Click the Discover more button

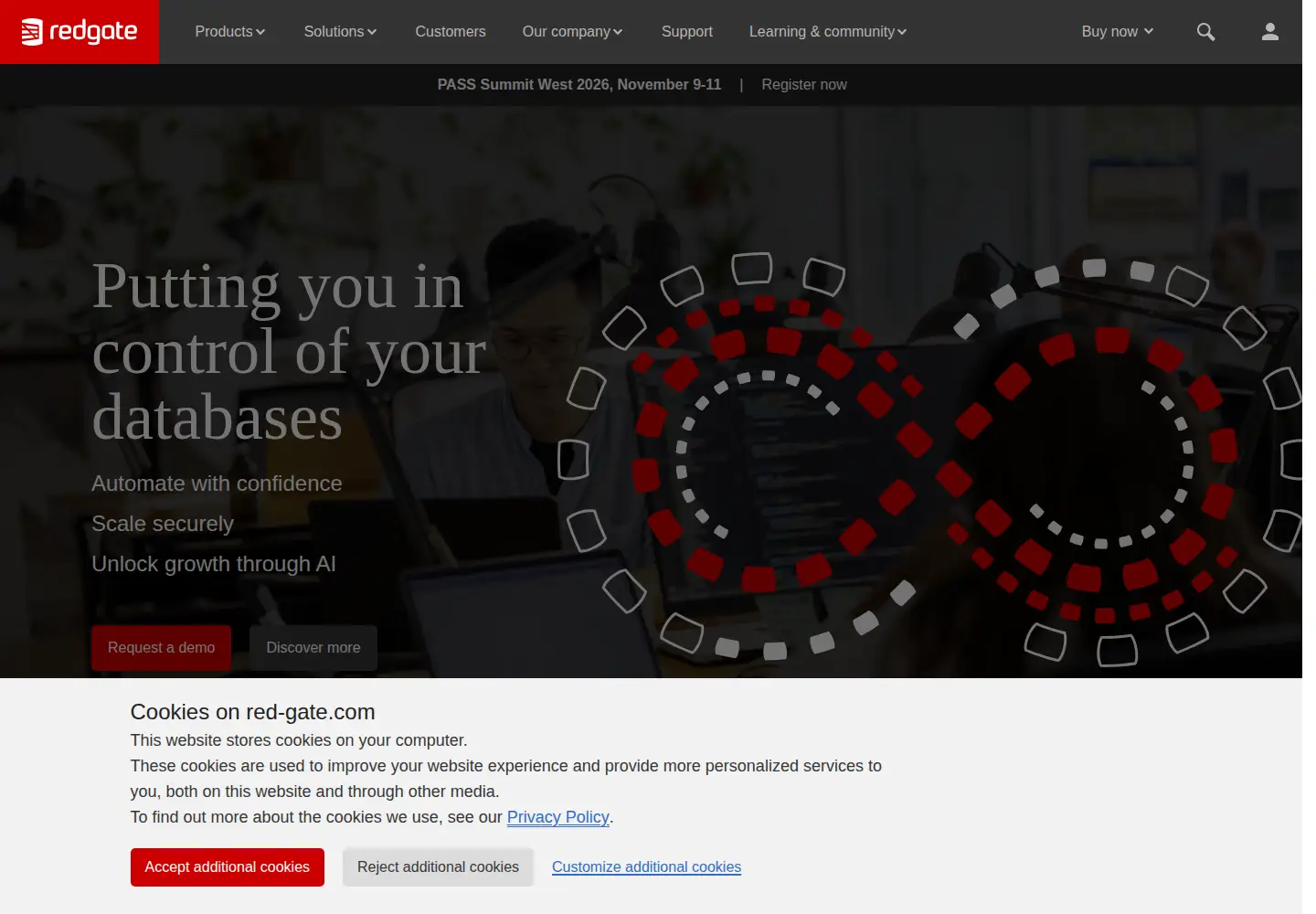tap(313, 648)
